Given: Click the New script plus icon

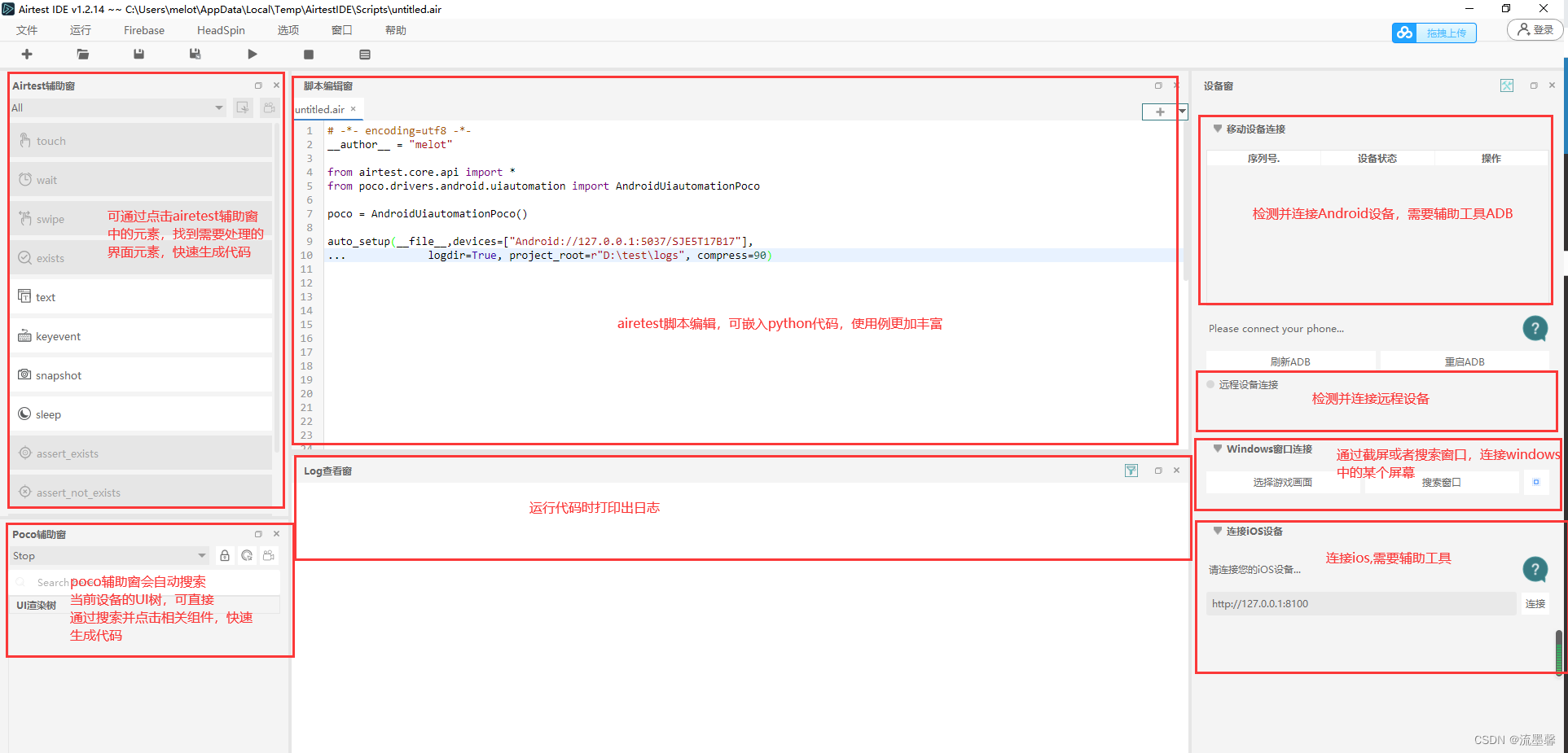Looking at the screenshot, I should (x=27, y=54).
